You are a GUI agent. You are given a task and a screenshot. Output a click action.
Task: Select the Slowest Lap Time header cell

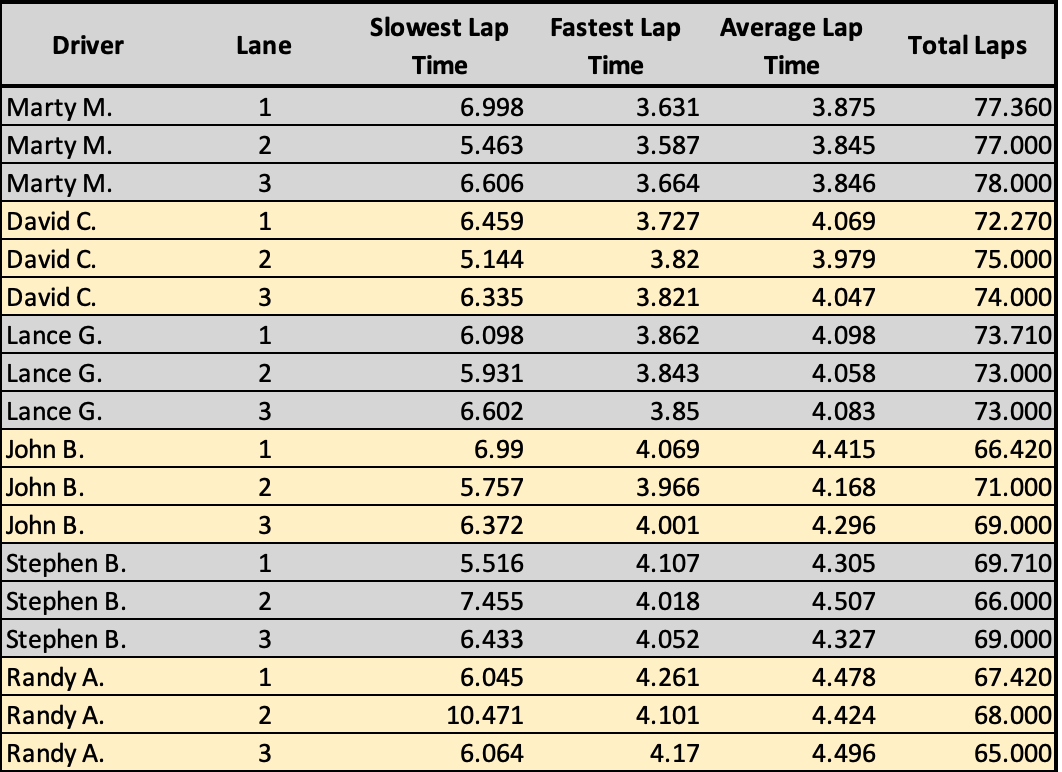439,46
